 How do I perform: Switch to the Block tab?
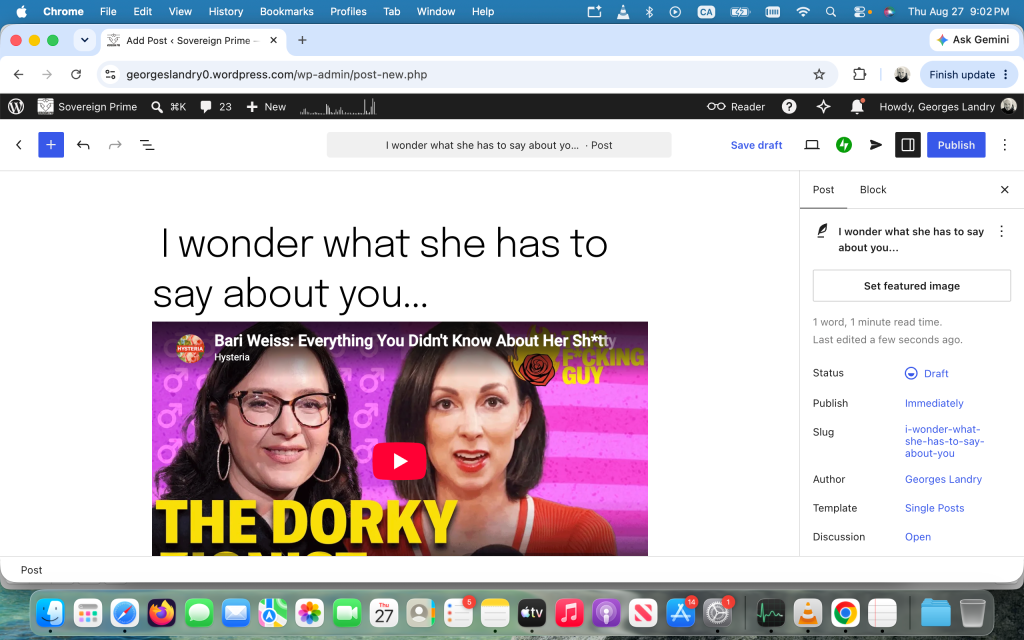[x=872, y=189]
